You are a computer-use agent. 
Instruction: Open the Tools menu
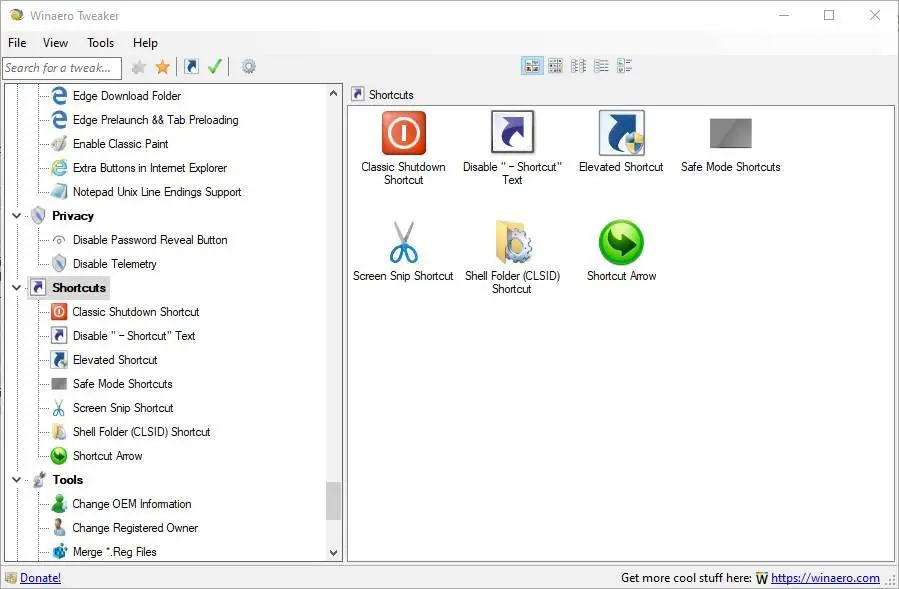(x=100, y=43)
